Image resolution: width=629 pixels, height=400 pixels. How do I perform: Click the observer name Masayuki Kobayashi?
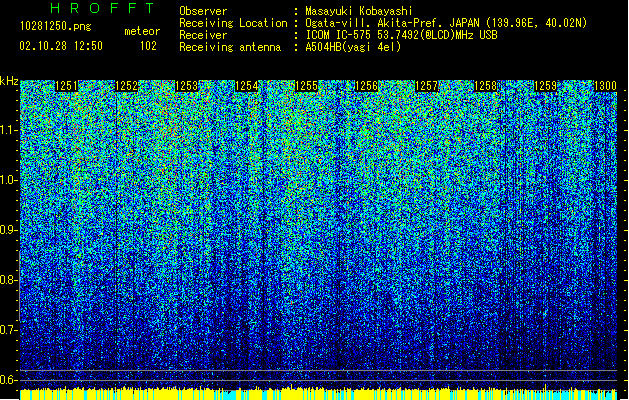pyautogui.click(x=359, y=11)
